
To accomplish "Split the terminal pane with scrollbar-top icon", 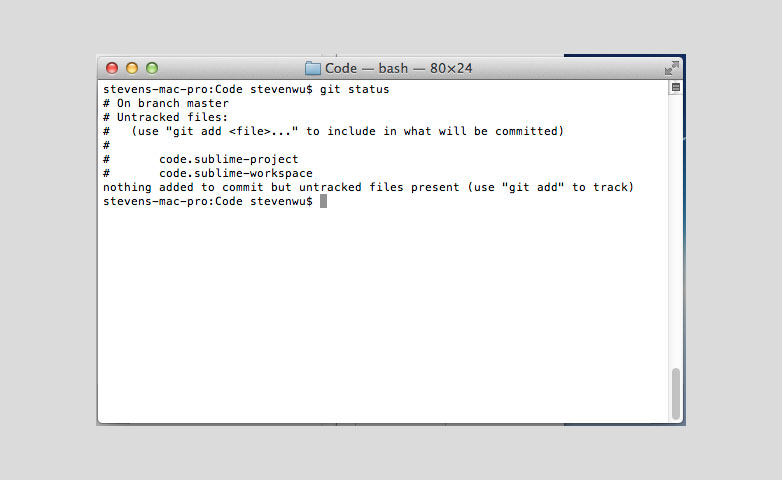I will pos(675,87).
